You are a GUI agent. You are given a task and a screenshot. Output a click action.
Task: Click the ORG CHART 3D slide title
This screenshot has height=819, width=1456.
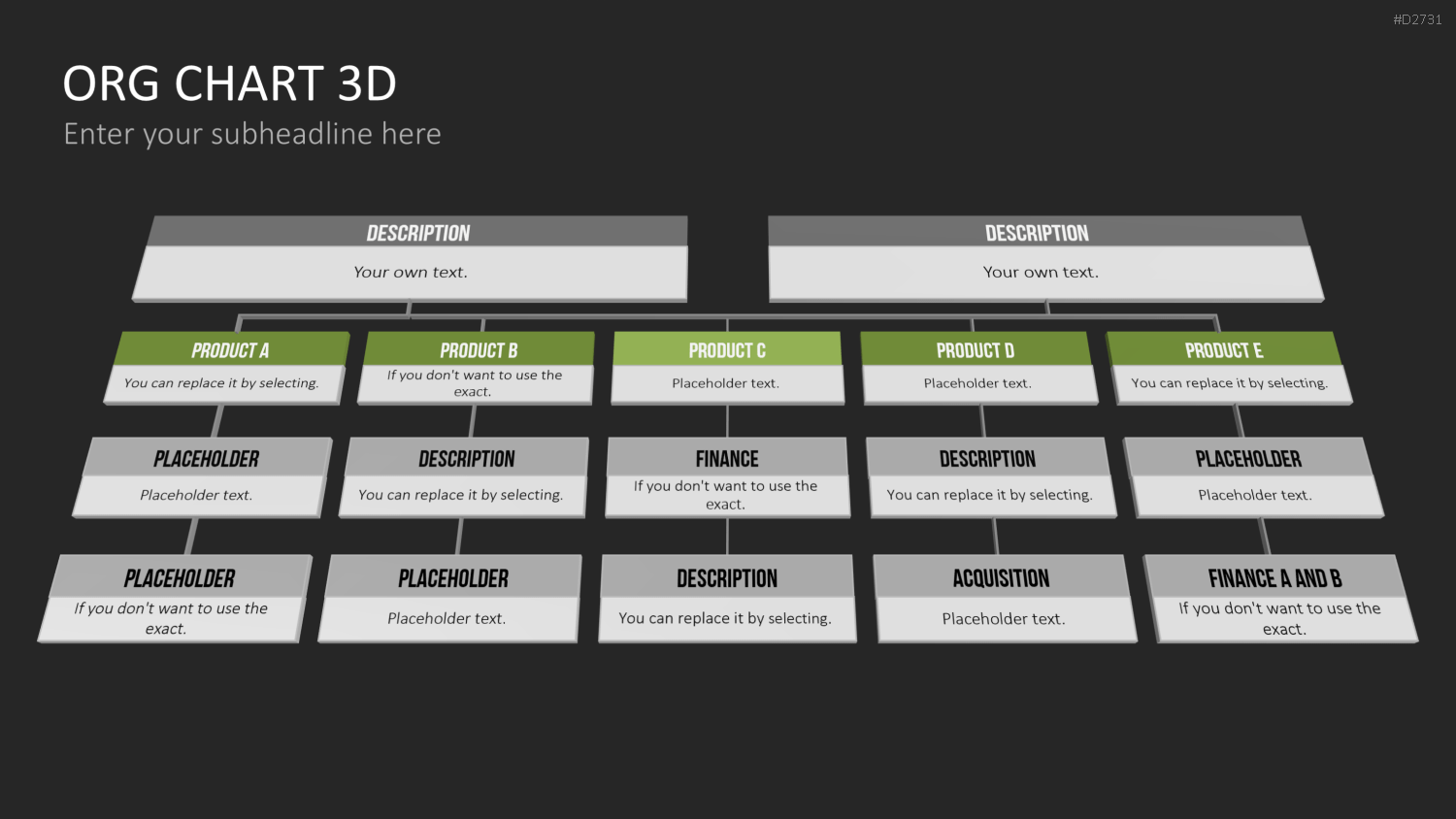pos(230,83)
